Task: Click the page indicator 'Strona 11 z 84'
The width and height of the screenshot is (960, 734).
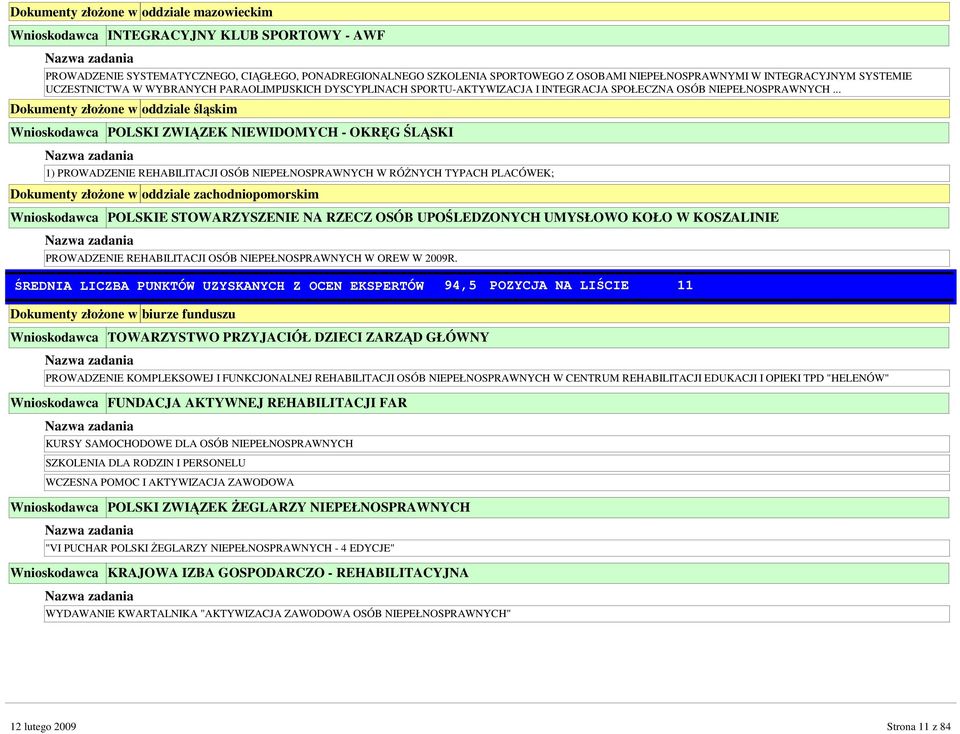Action: pyautogui.click(x=918, y=727)
